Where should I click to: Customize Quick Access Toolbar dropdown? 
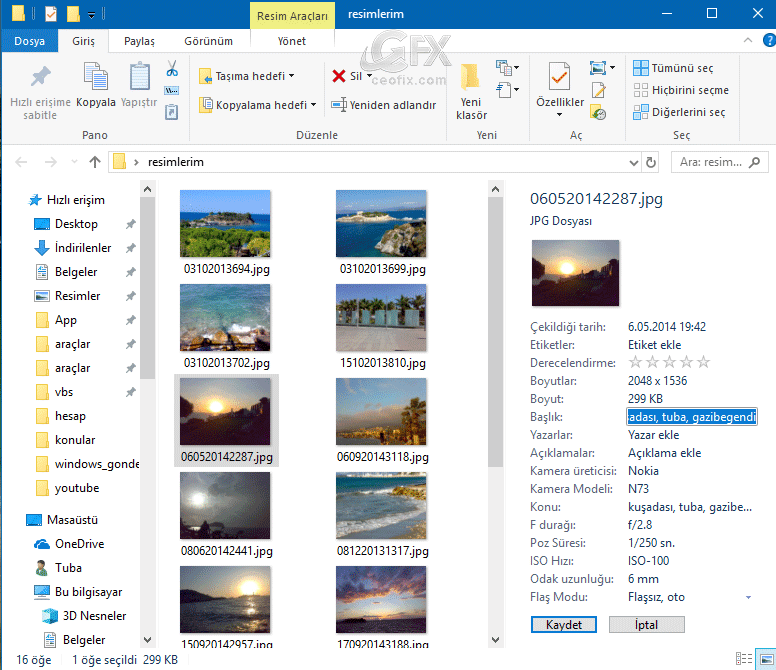click(92, 15)
